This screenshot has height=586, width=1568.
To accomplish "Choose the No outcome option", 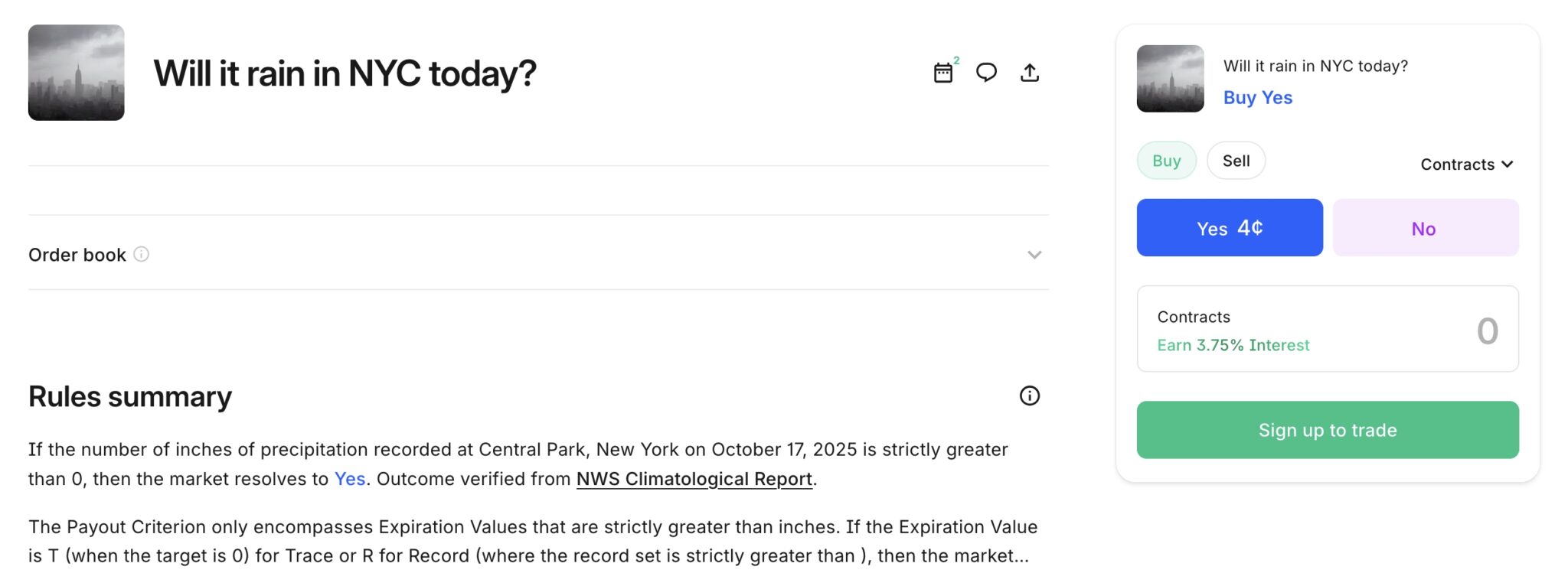I will (1426, 228).
